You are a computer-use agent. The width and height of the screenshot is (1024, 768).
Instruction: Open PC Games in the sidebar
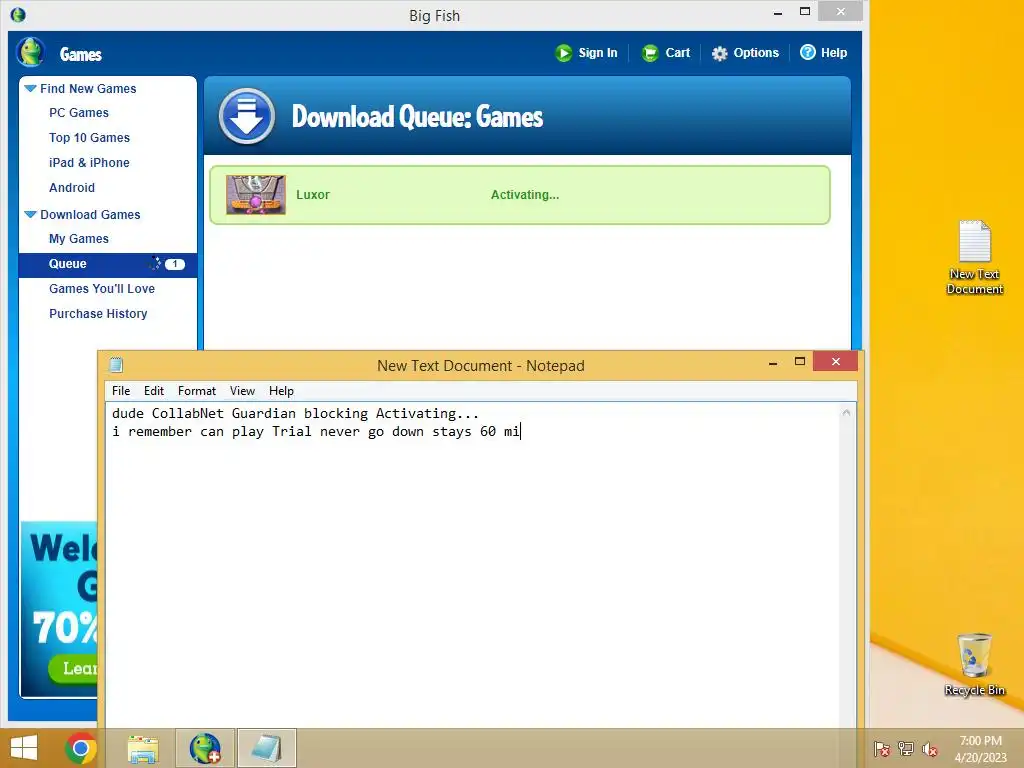(79, 113)
